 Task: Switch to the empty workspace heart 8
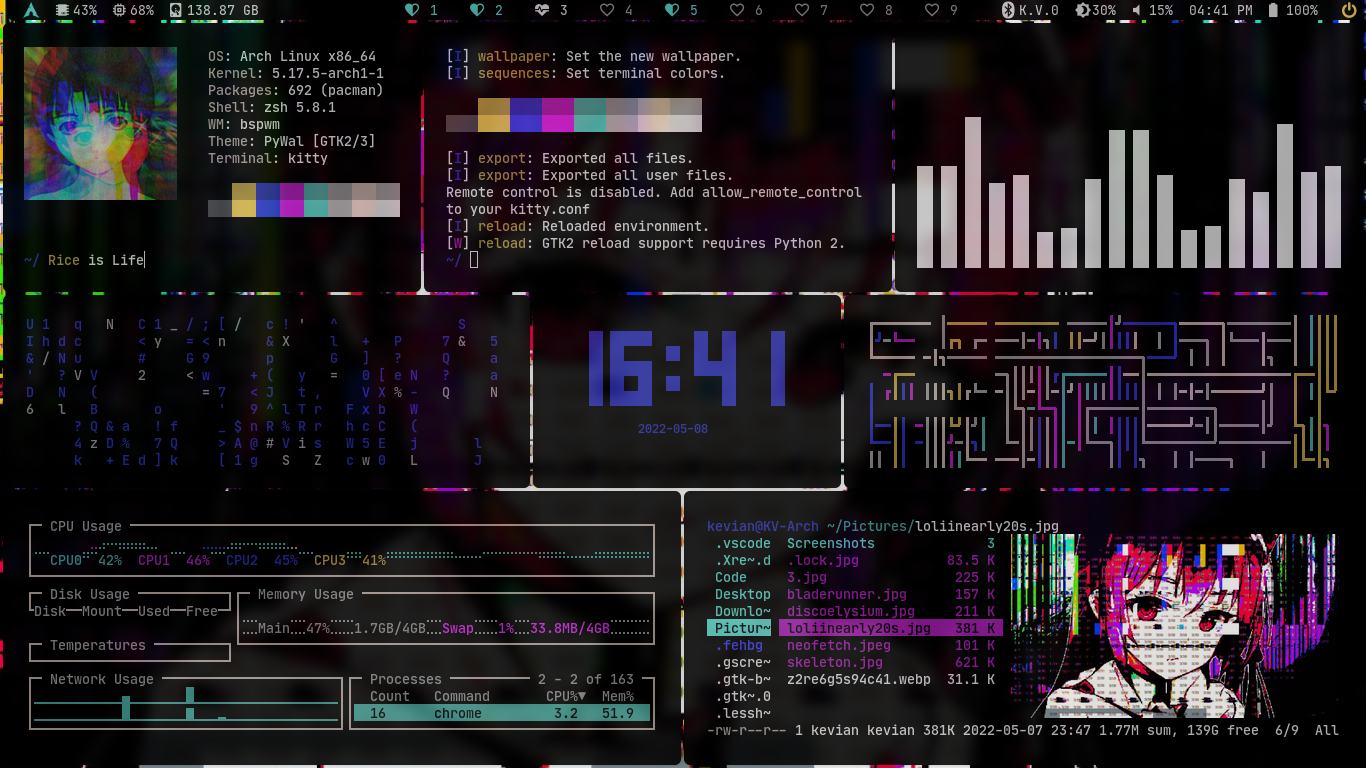(868, 11)
